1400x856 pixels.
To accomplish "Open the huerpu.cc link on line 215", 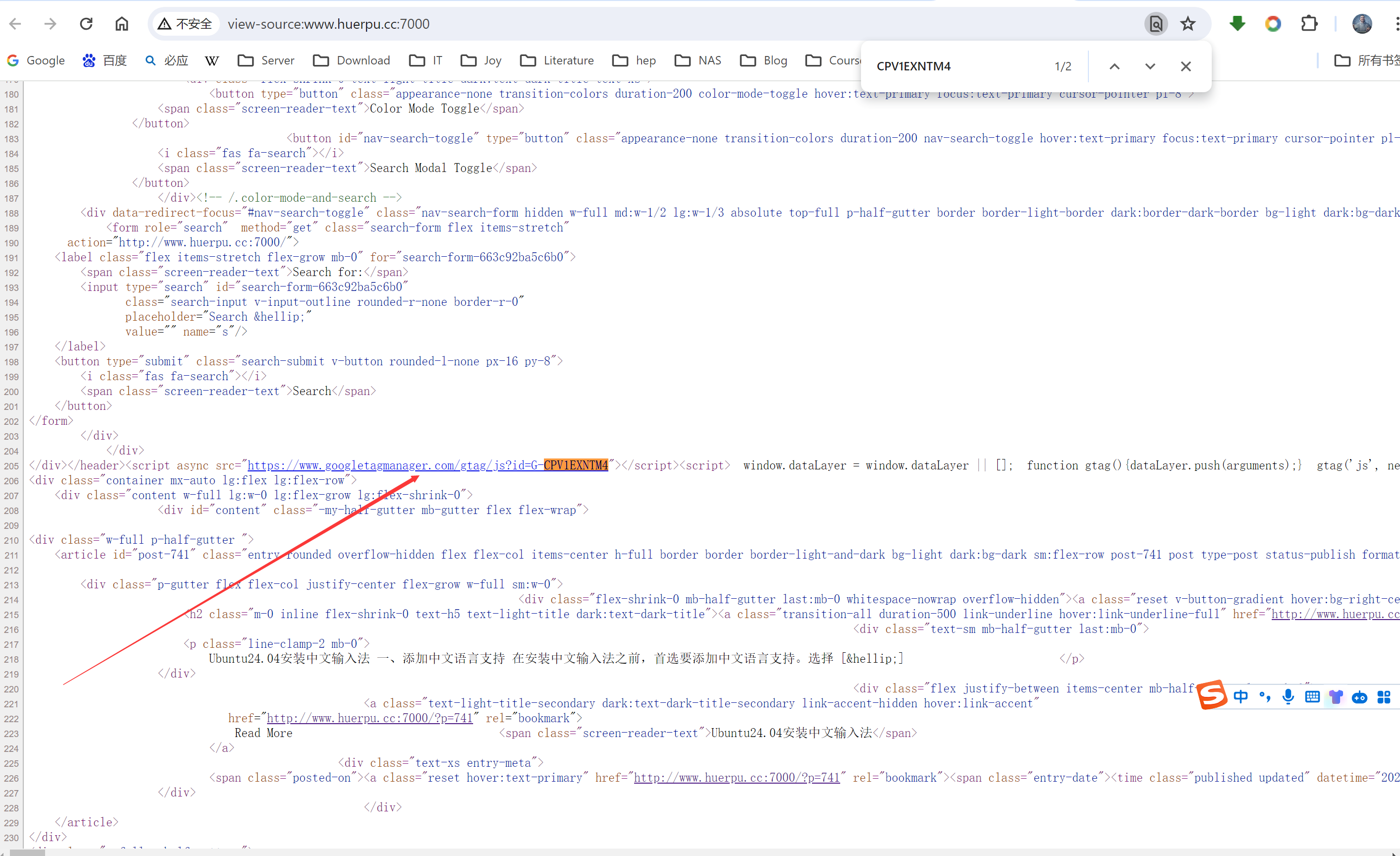I will (x=1335, y=614).
